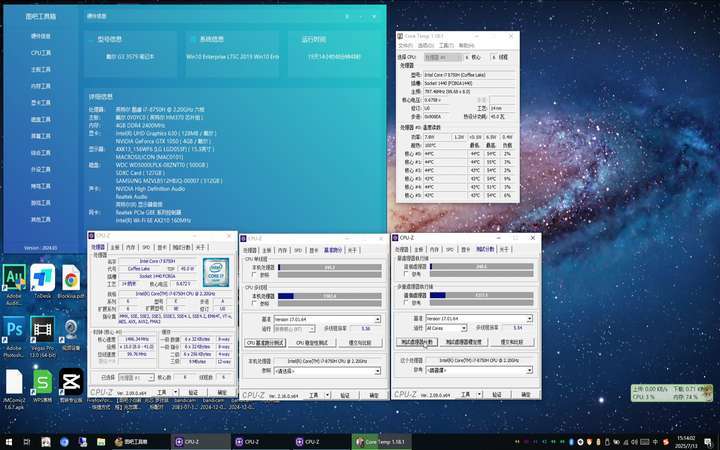Select 烤鸡工具 in 图吧工具箱 sidebar
This screenshot has height=450, width=720.
click(x=40, y=186)
